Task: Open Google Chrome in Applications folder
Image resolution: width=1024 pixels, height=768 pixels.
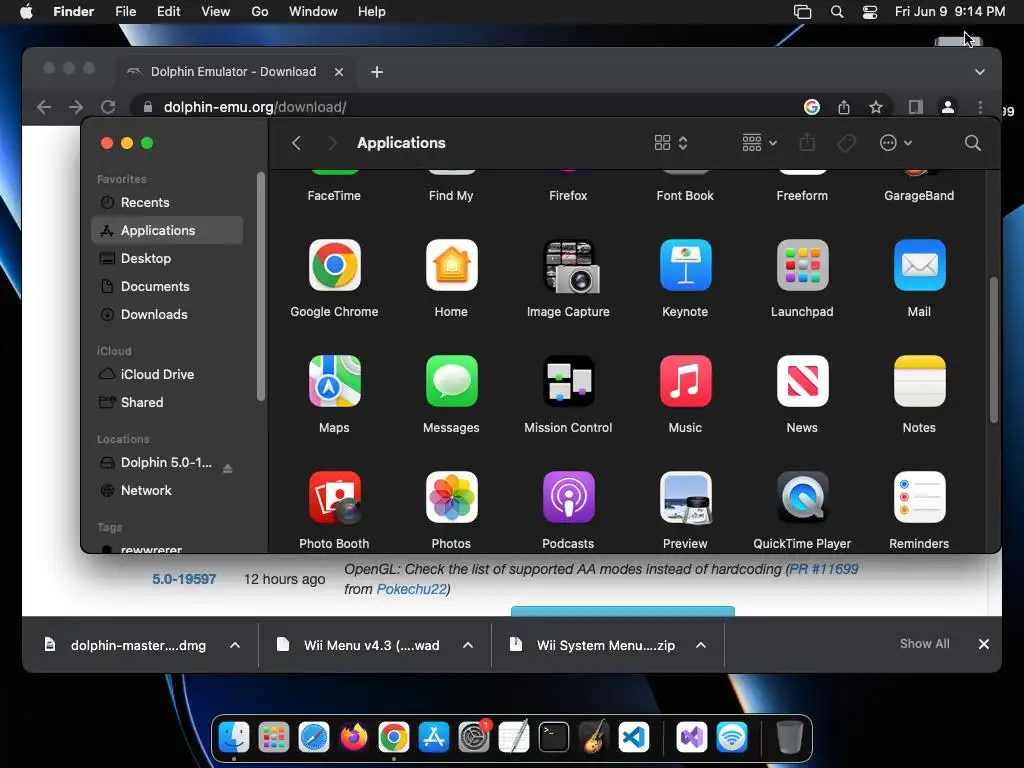Action: click(x=334, y=265)
